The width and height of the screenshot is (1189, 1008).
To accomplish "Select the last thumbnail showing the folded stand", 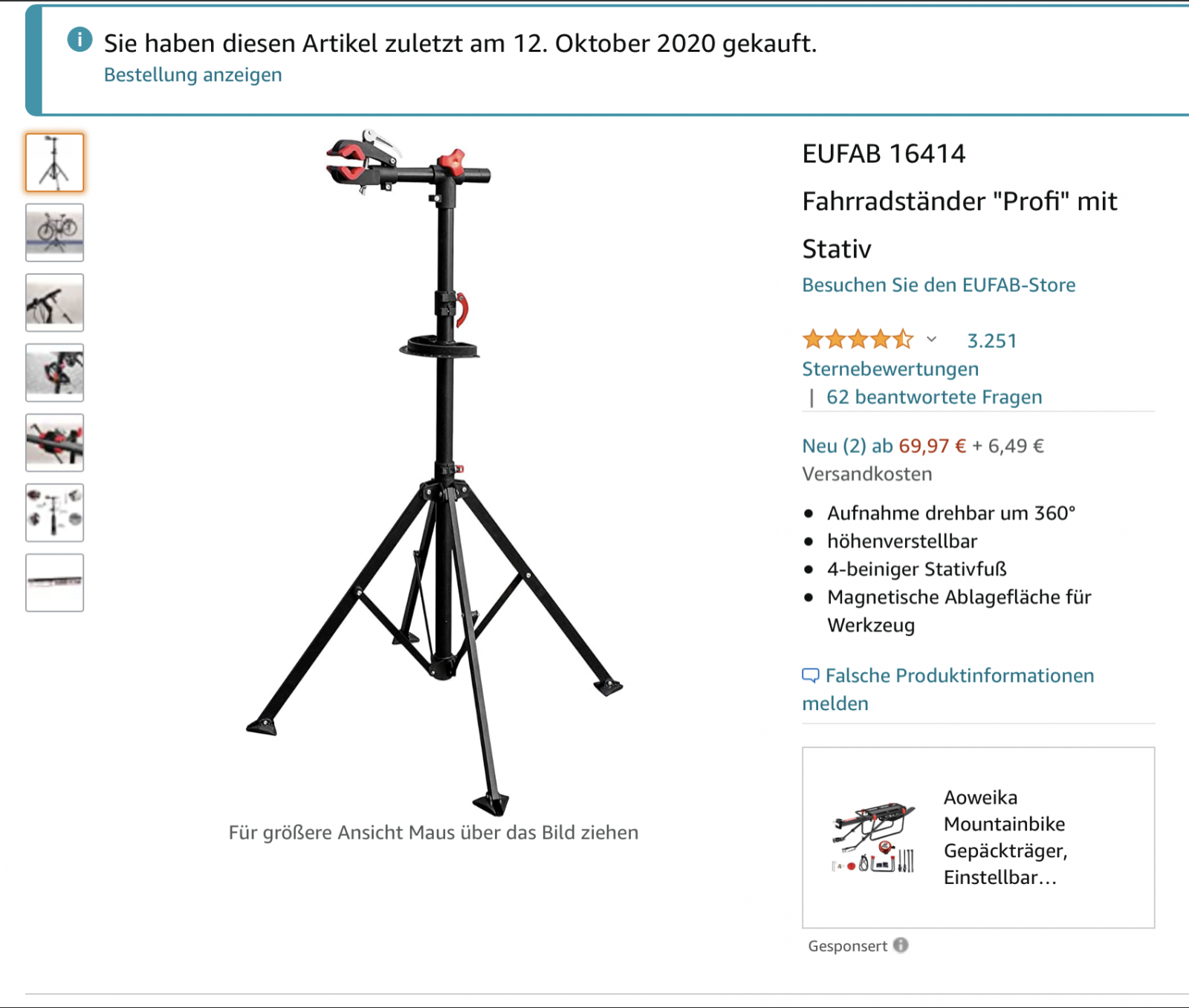I will (55, 582).
